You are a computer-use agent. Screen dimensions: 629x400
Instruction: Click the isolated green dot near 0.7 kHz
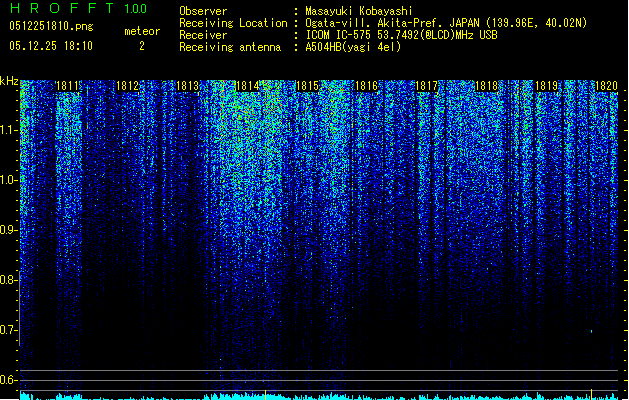592,331
